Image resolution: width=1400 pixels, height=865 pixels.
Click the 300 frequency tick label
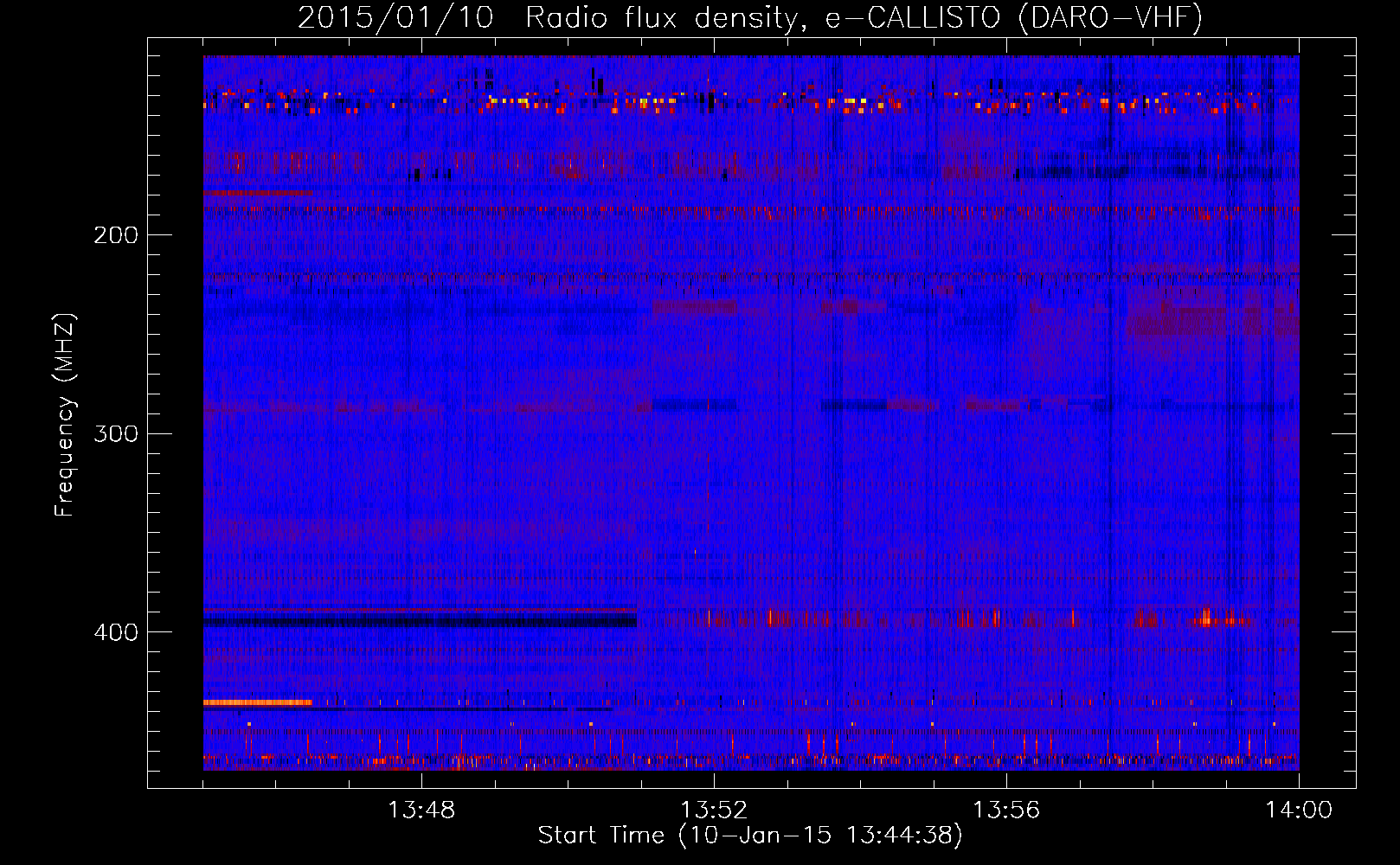[116, 433]
